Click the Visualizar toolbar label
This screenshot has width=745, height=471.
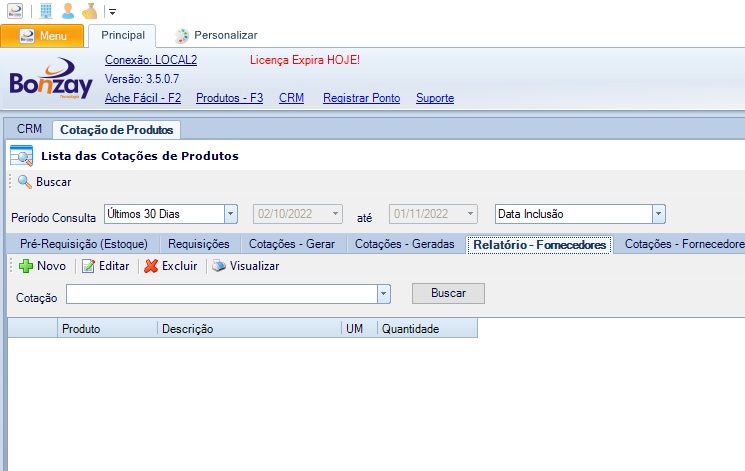255,266
